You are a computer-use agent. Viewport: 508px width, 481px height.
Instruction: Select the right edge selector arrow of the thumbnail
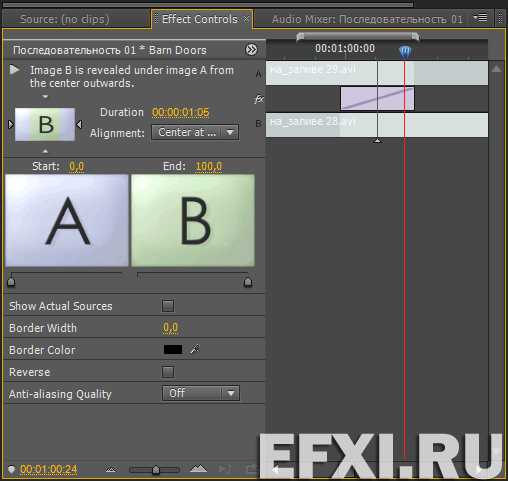coord(79,124)
